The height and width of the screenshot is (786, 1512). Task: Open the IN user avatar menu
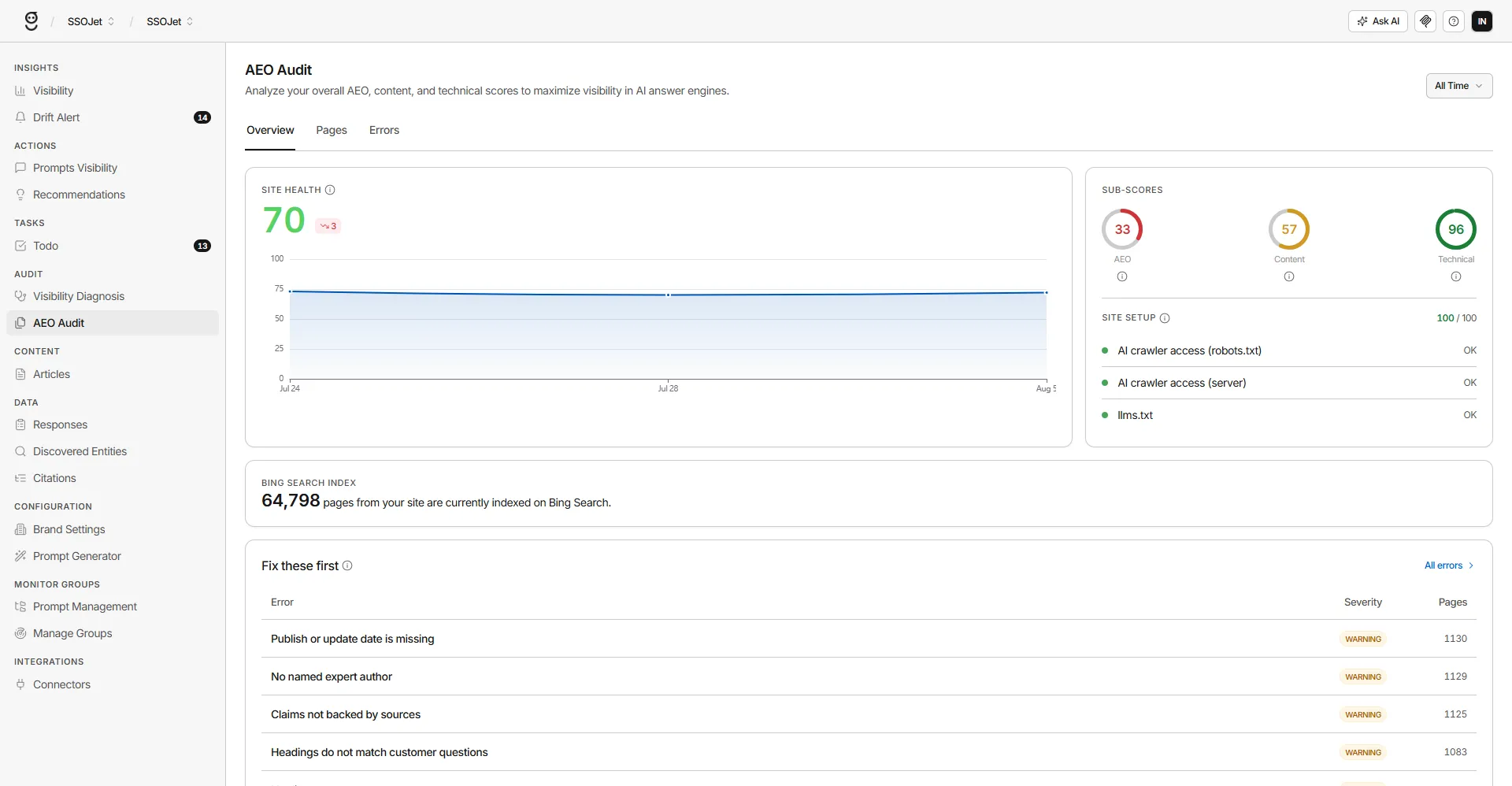click(1482, 21)
